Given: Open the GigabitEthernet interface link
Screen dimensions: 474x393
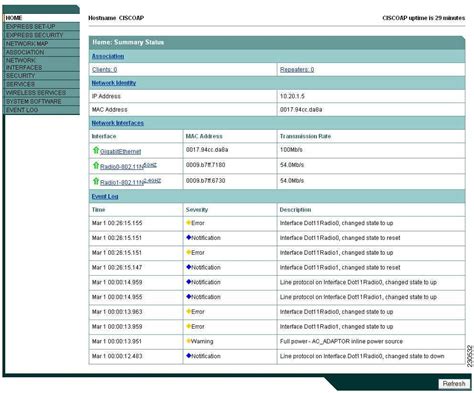Looking at the screenshot, I should (121, 152).
